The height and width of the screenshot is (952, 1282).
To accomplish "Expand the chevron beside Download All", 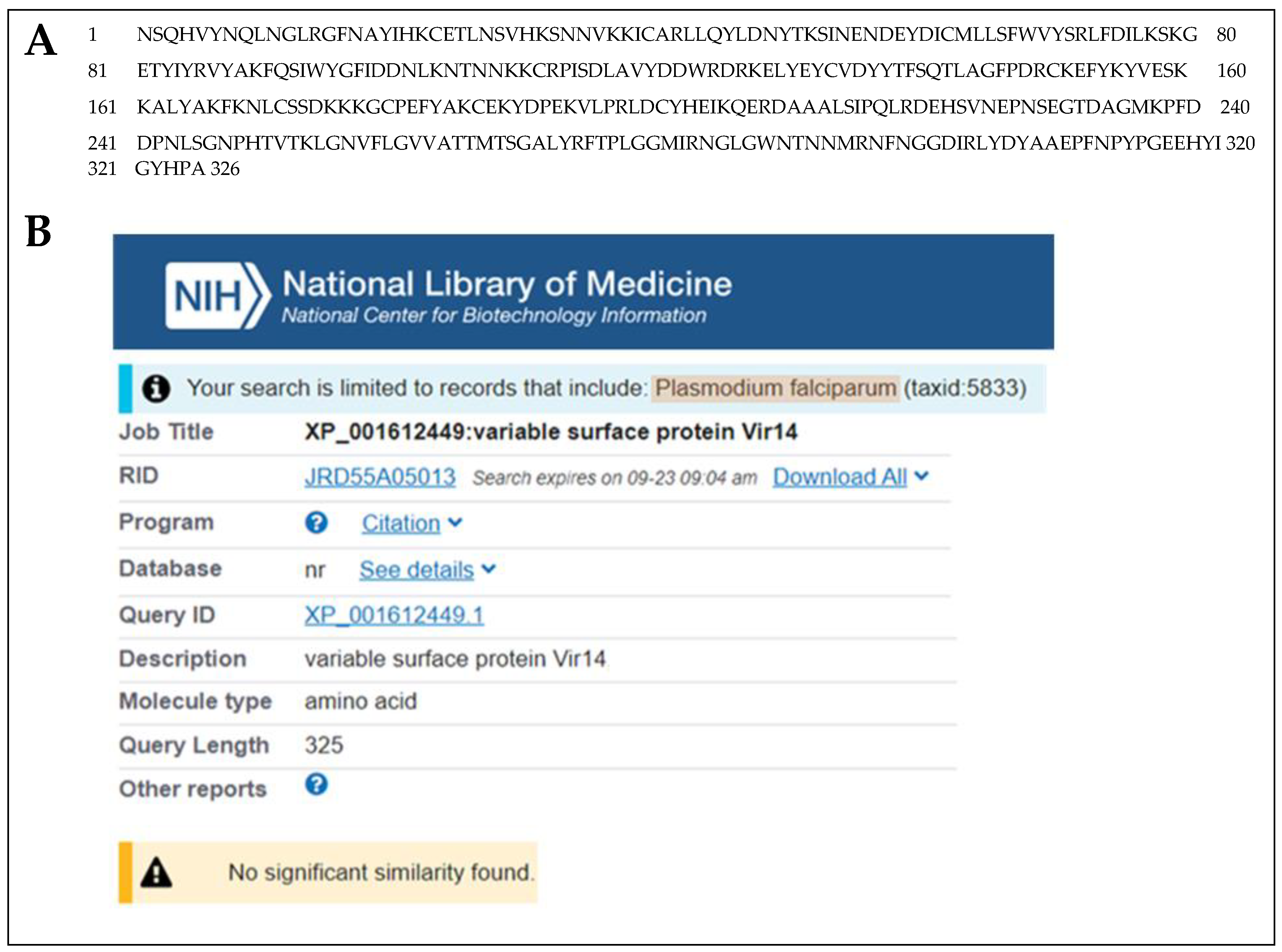I will coord(922,476).
